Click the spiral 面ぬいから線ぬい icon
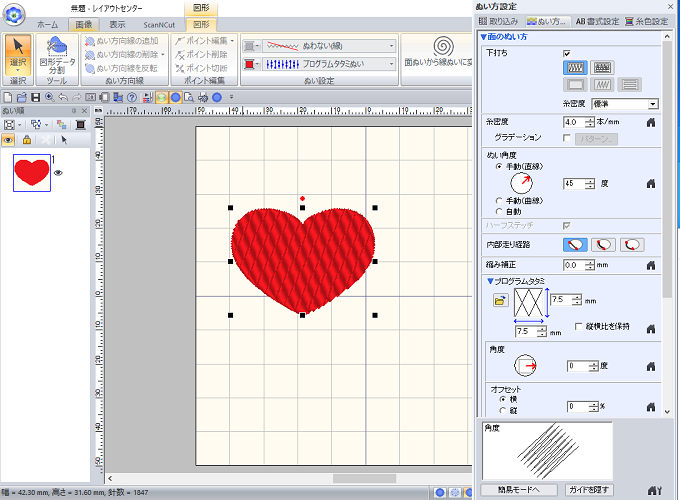Image resolution: width=680 pixels, height=500 pixels. tap(443, 48)
